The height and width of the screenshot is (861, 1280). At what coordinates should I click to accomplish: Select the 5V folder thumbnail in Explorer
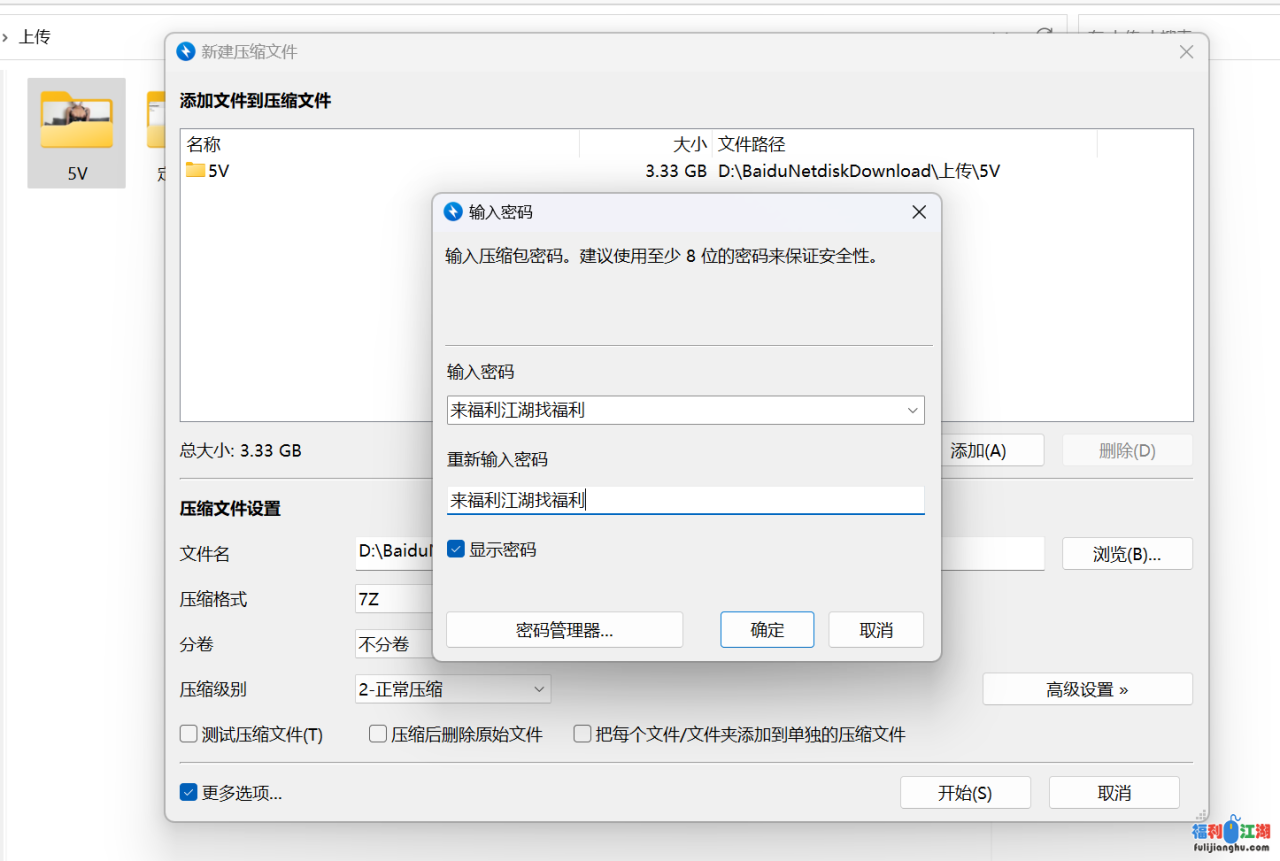(76, 130)
